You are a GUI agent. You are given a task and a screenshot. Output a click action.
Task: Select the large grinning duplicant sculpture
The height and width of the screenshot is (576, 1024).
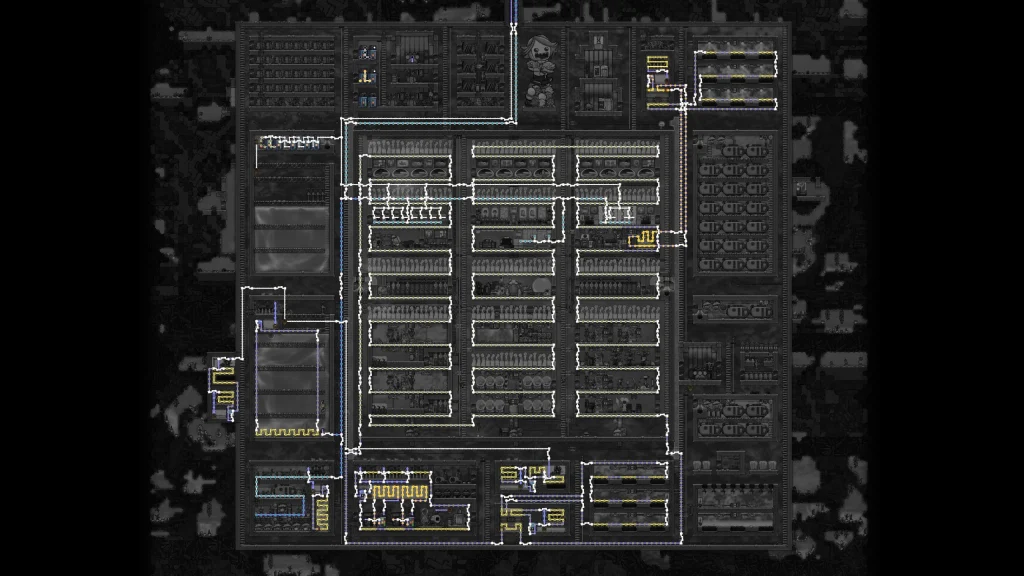point(540,71)
